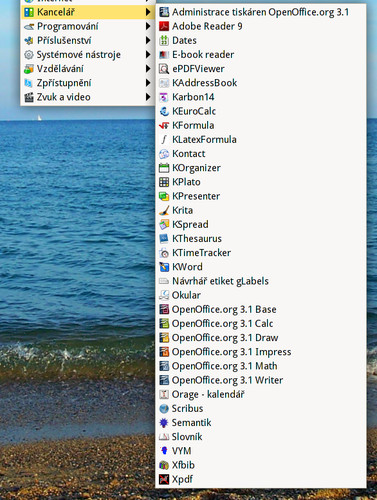Click the VYM icon
This screenshot has width=377, height=500.
coord(164,451)
